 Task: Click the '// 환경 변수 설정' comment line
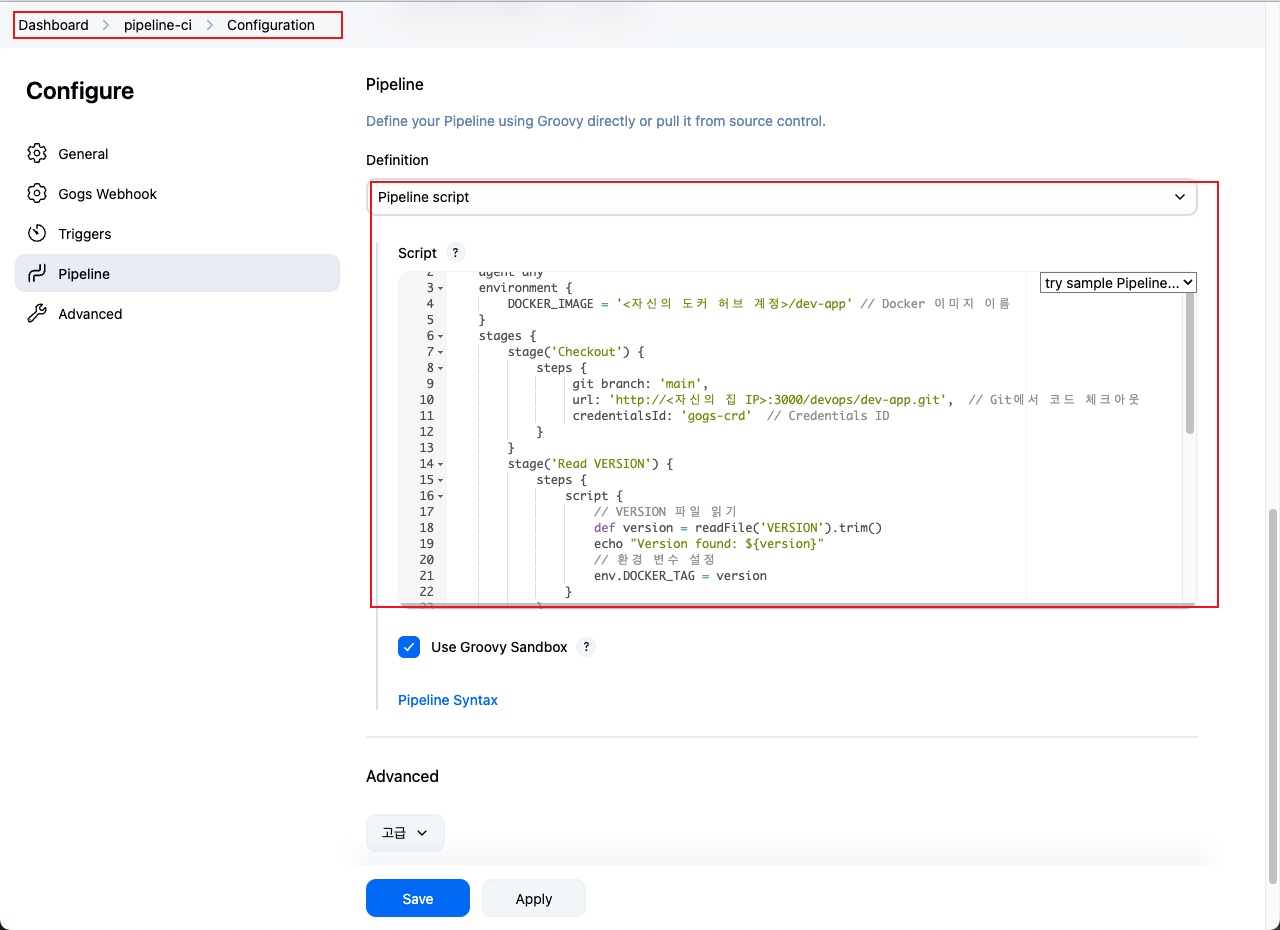(654, 560)
